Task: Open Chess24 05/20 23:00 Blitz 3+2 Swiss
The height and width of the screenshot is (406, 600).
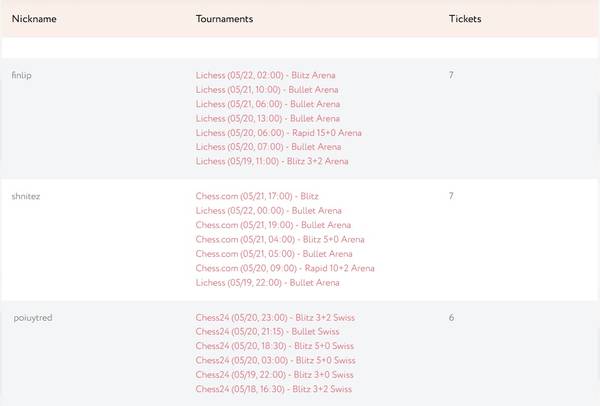Action: pos(275,318)
